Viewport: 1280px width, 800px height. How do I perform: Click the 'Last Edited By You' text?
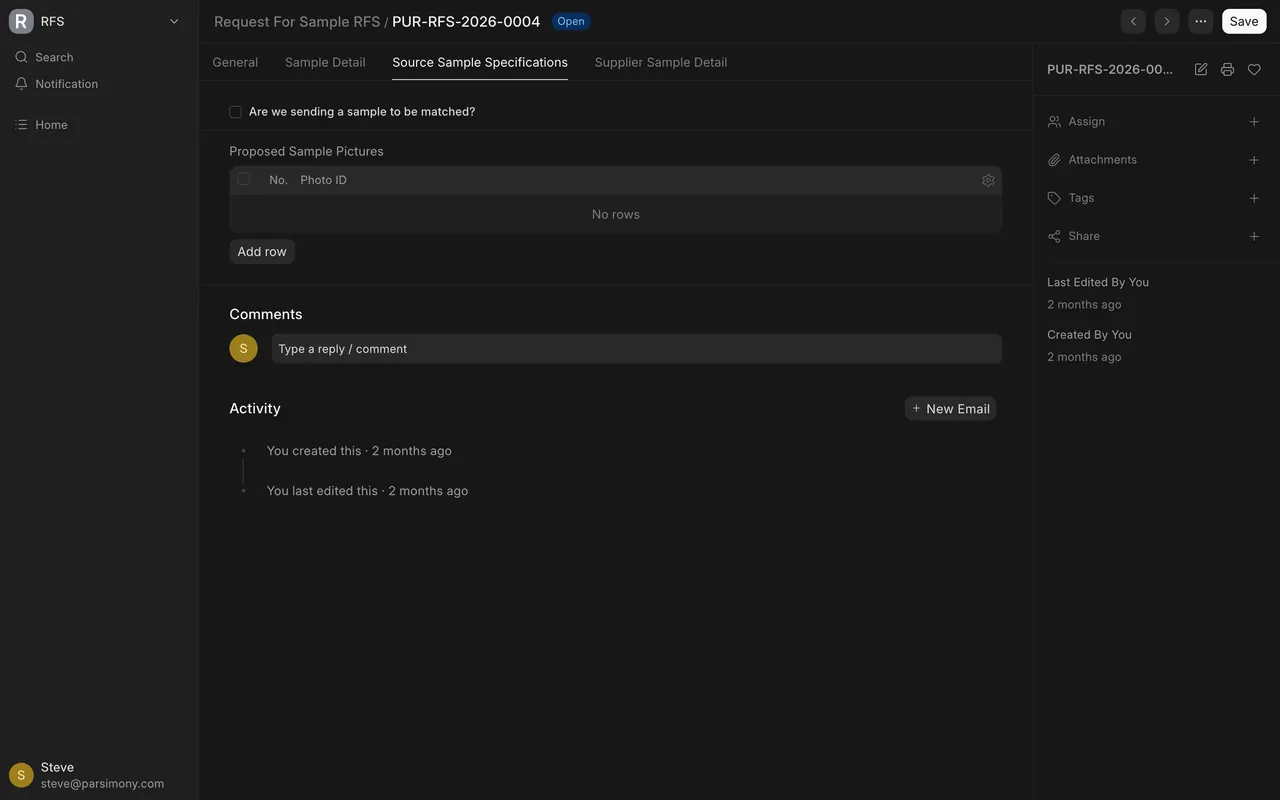tap(1098, 282)
